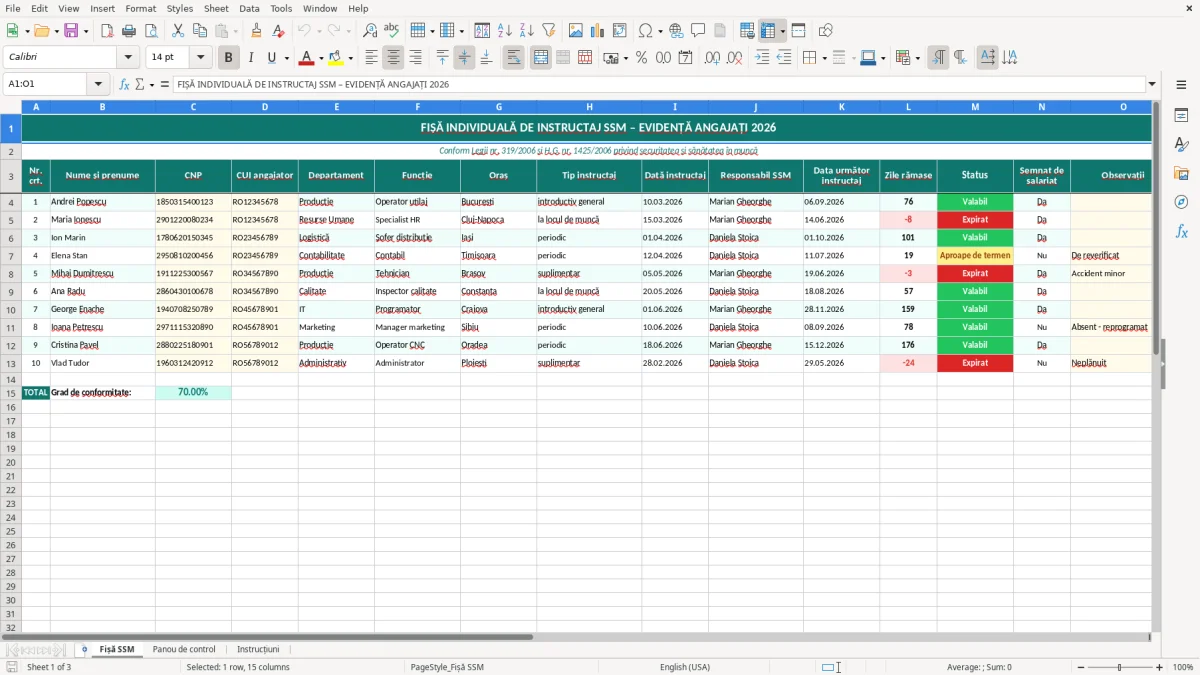1200x675 pixels.
Task: Switch to Panou de control sheet tab
Action: click(184, 649)
